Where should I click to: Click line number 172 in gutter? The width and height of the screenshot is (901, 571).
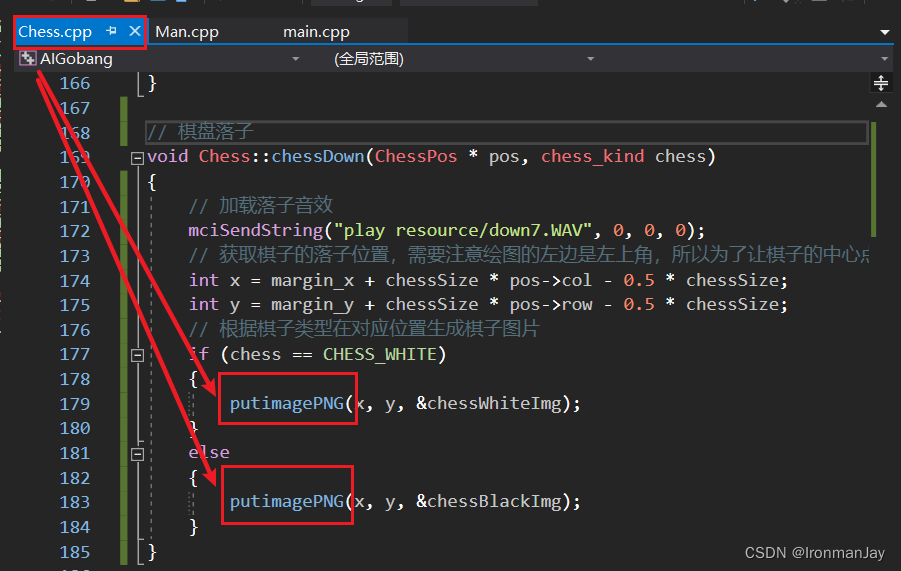click(75, 231)
